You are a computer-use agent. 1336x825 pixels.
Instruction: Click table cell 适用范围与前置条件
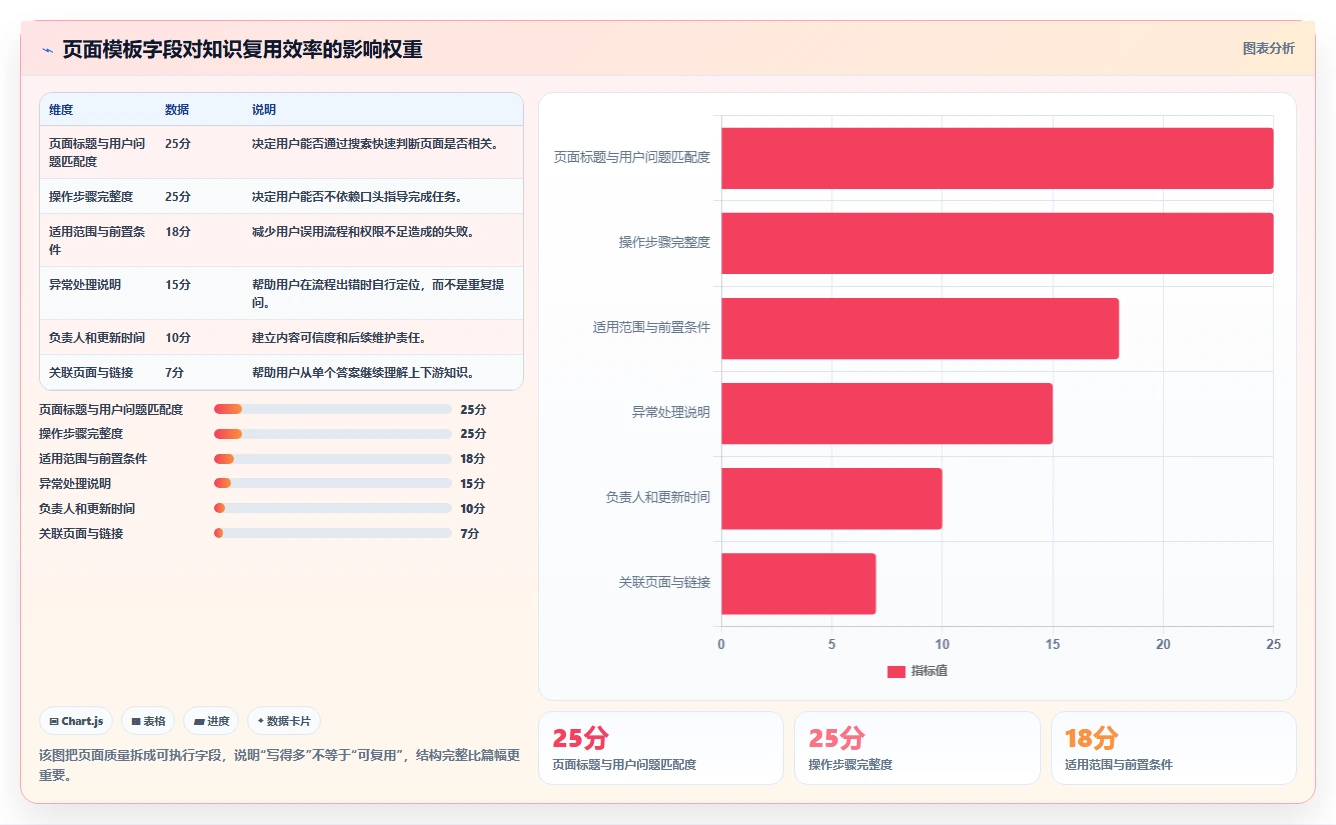pyautogui.click(x=97, y=240)
